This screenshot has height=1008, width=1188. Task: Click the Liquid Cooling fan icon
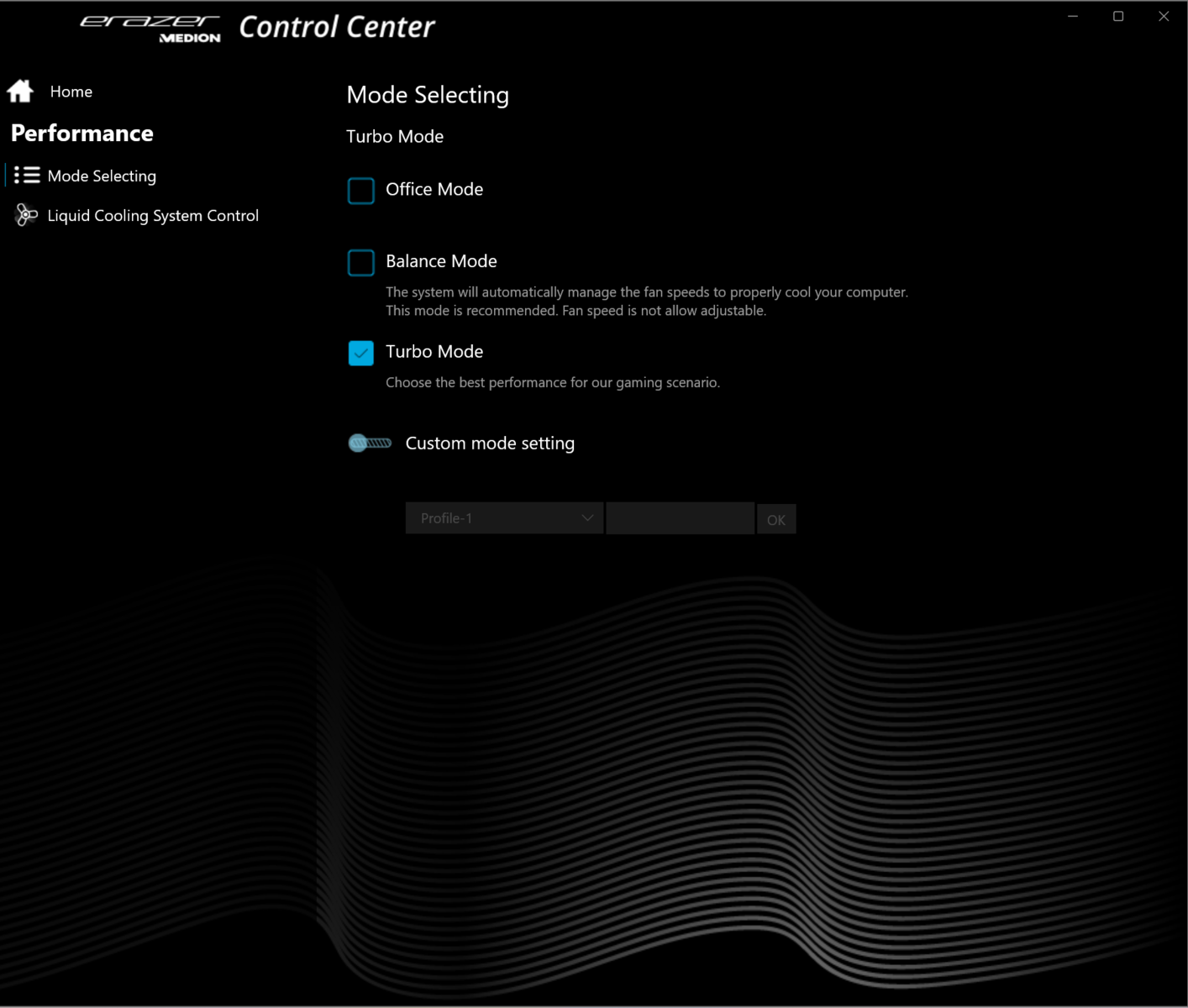click(x=26, y=215)
